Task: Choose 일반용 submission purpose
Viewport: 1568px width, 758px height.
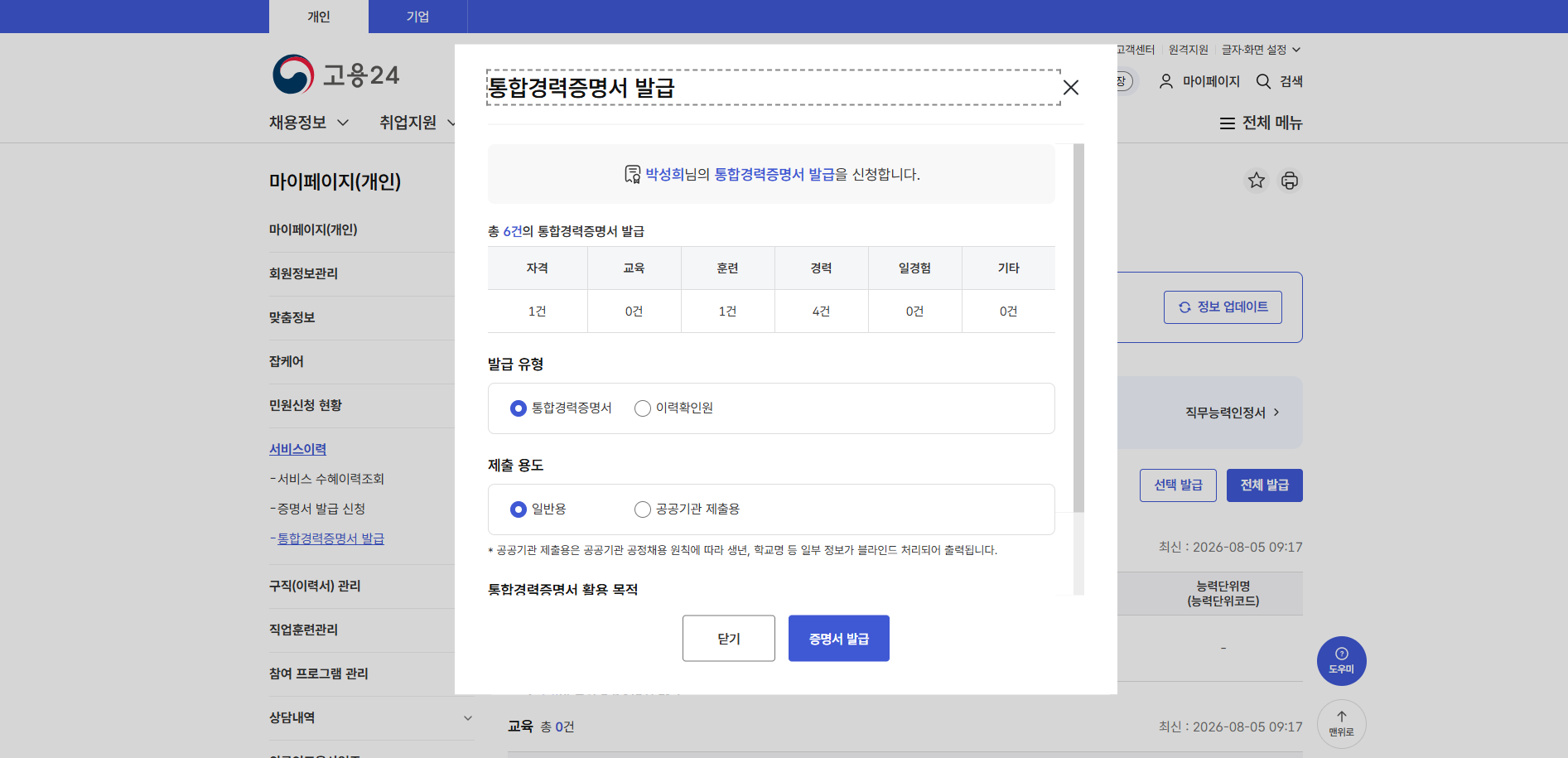Action: [519, 509]
